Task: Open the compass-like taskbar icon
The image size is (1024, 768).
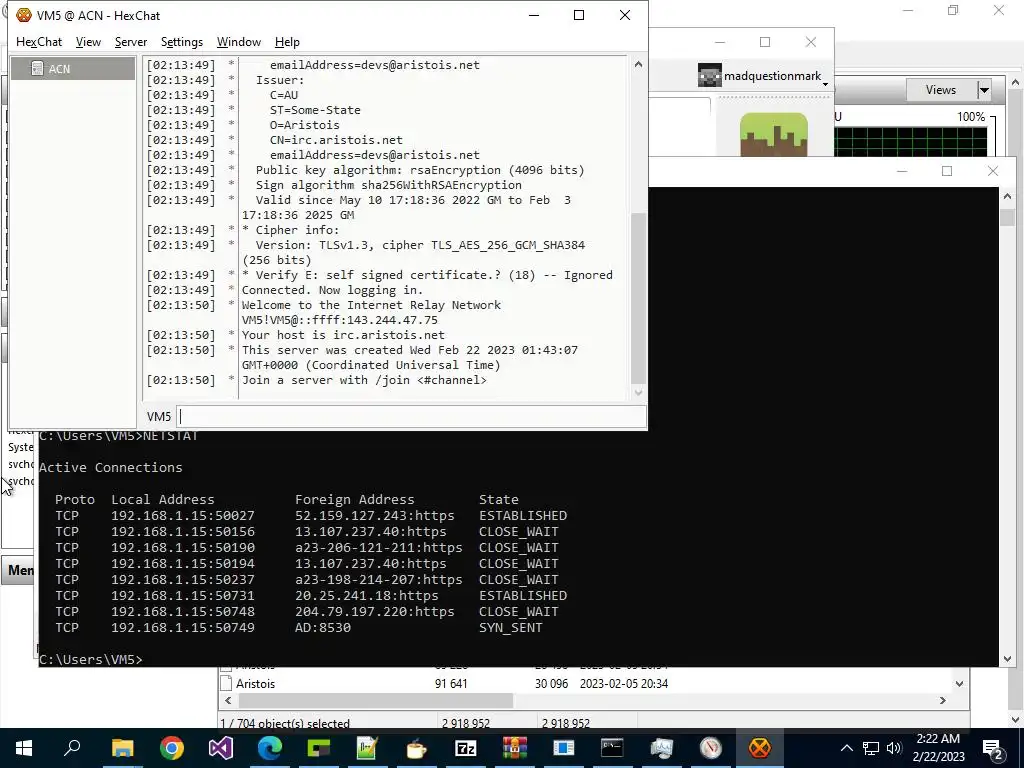Action: pyautogui.click(x=711, y=748)
